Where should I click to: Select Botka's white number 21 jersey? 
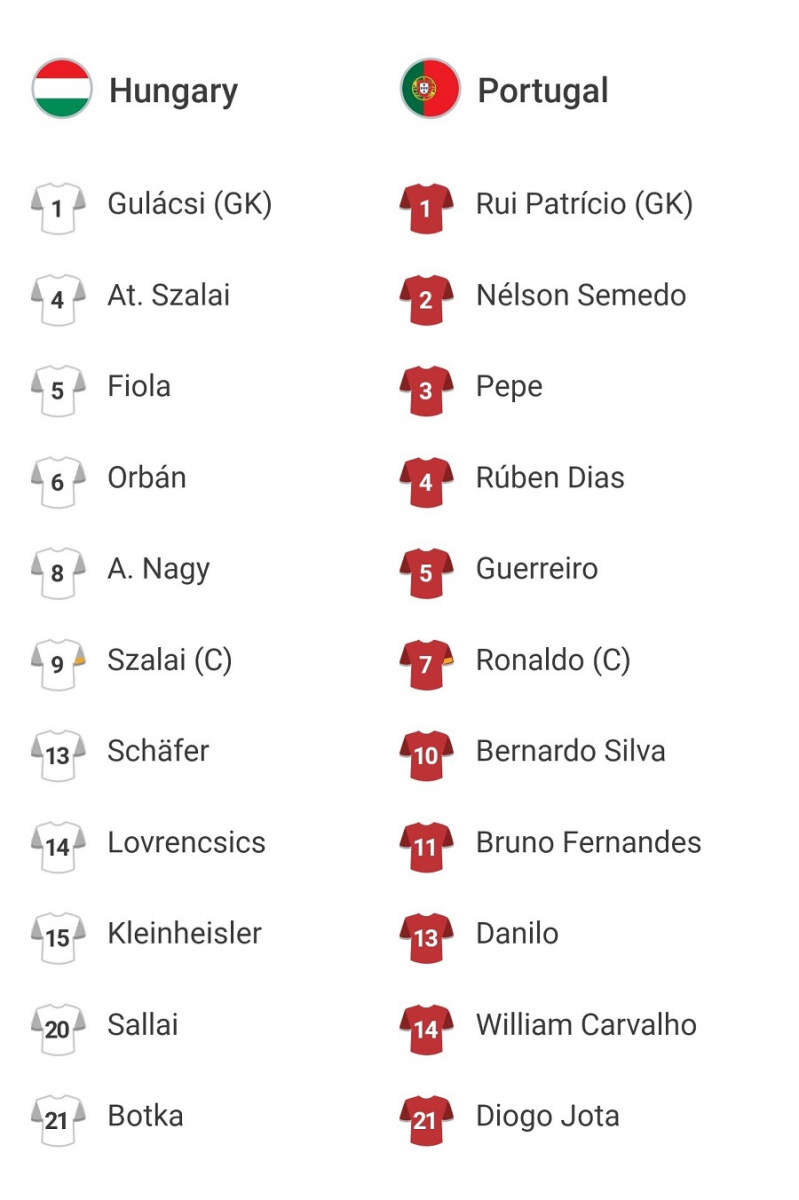point(58,1120)
